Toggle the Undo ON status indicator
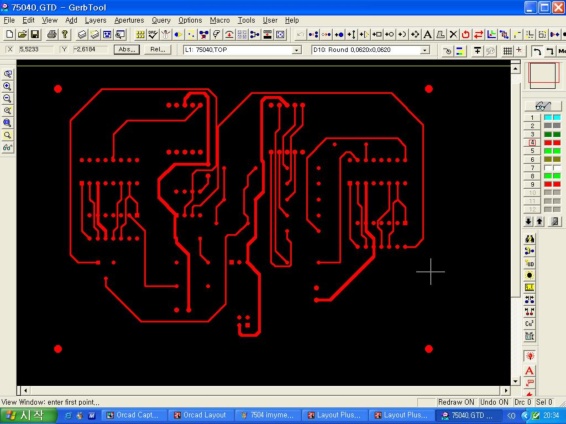The image size is (566, 424). [x=494, y=402]
